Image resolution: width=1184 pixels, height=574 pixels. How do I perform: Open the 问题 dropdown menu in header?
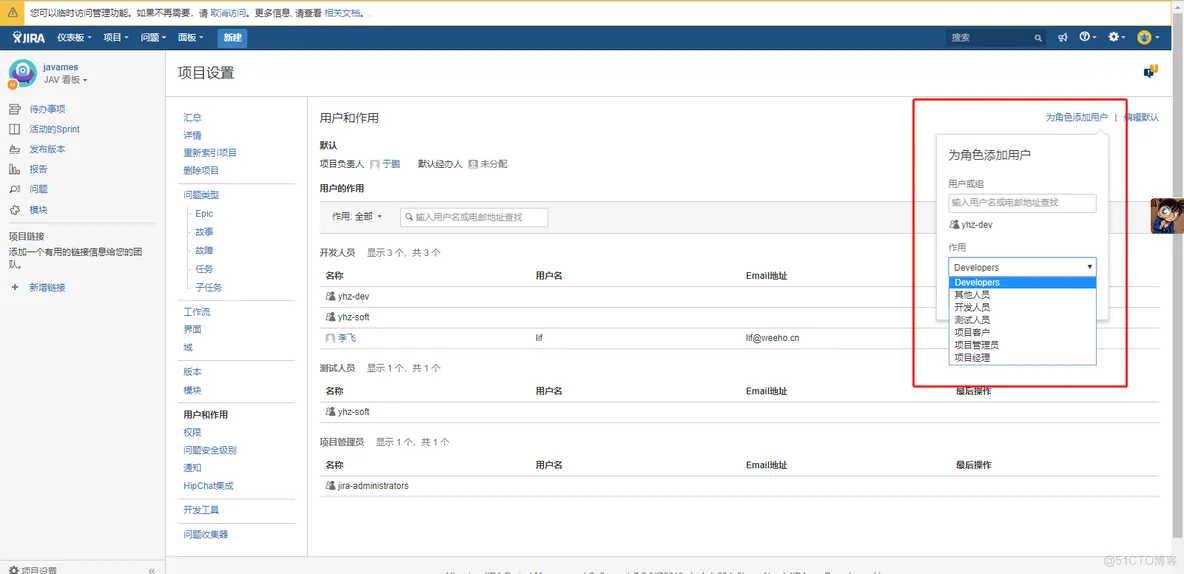(153, 37)
